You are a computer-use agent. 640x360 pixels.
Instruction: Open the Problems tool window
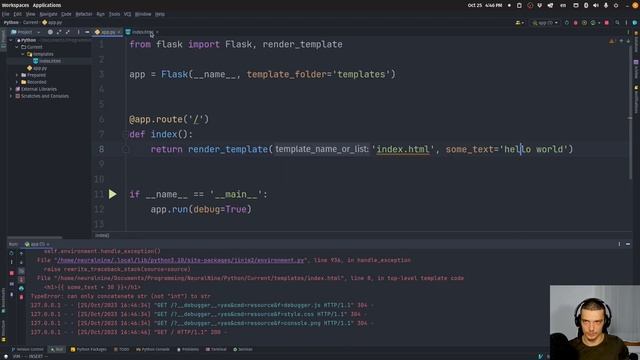click(x=188, y=349)
